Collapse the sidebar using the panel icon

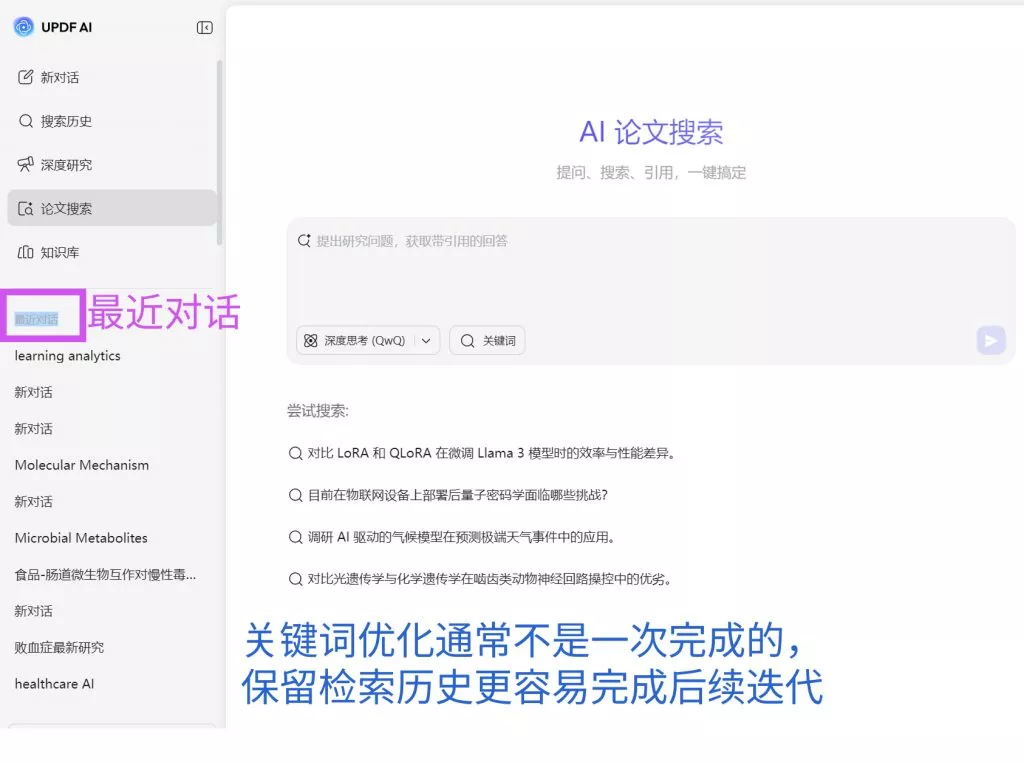tap(205, 27)
